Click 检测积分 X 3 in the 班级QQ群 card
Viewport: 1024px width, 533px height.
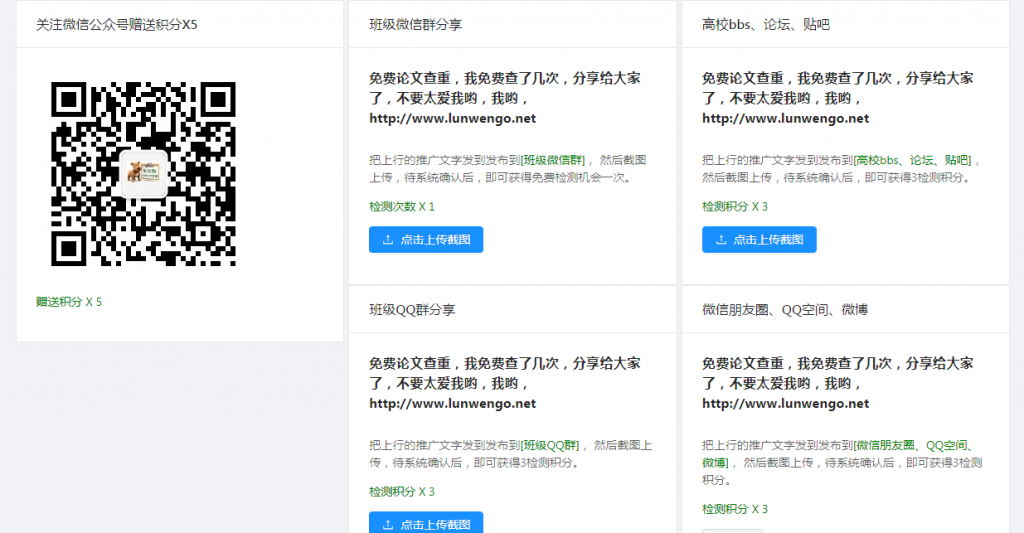click(x=402, y=491)
